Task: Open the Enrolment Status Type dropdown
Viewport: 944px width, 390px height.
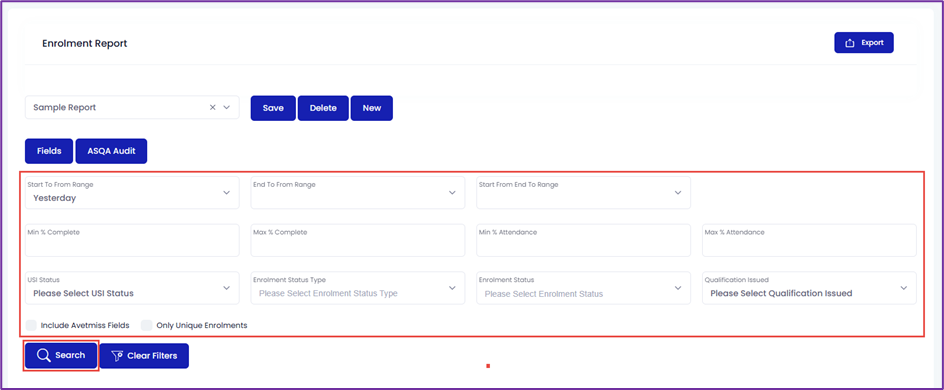Action: click(x=358, y=288)
